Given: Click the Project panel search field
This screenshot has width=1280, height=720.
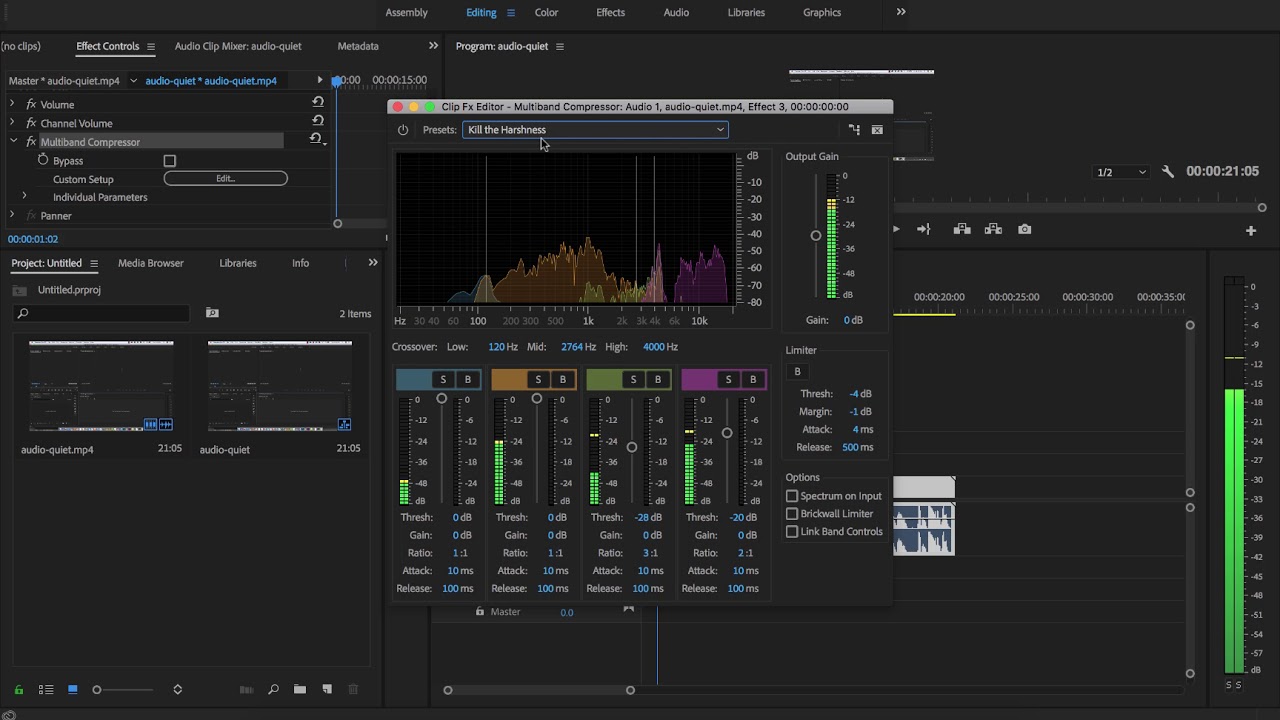Looking at the screenshot, I should 102,313.
